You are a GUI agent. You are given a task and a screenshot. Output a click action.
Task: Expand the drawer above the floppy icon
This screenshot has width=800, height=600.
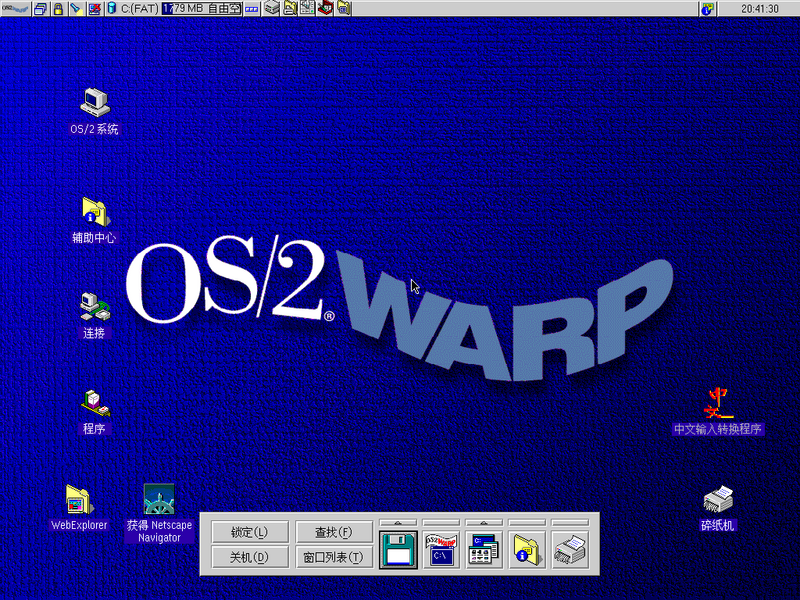(x=398, y=522)
